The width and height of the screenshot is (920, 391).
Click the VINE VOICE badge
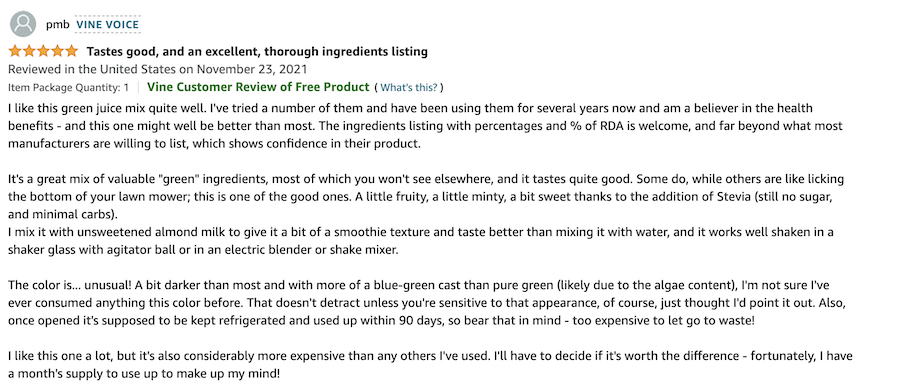click(107, 25)
